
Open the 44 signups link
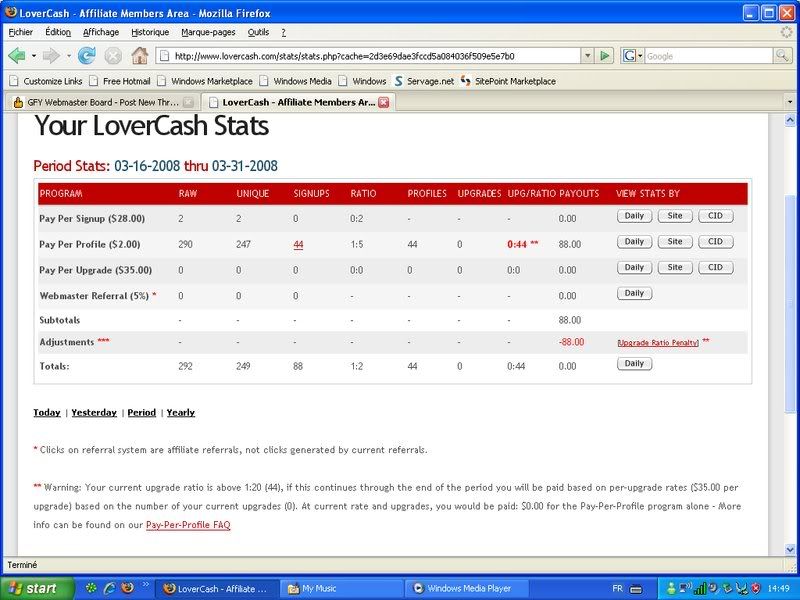298,244
